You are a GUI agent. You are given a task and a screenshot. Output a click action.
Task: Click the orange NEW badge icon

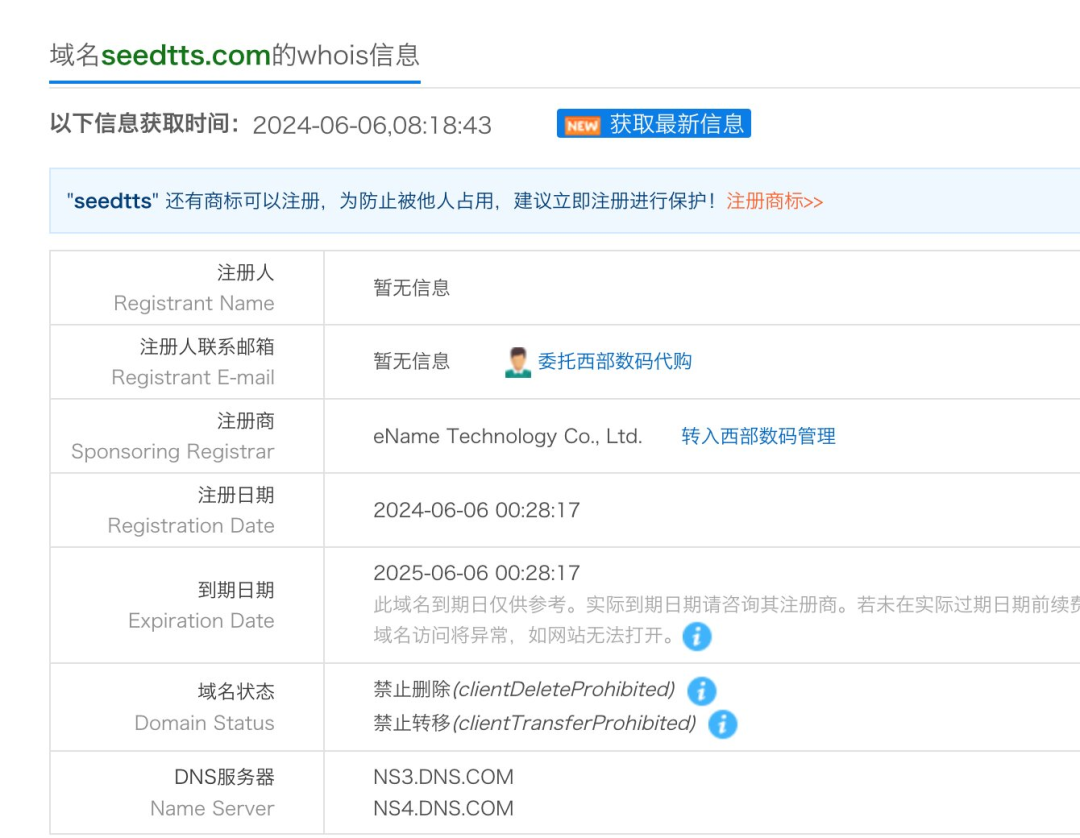pos(582,125)
